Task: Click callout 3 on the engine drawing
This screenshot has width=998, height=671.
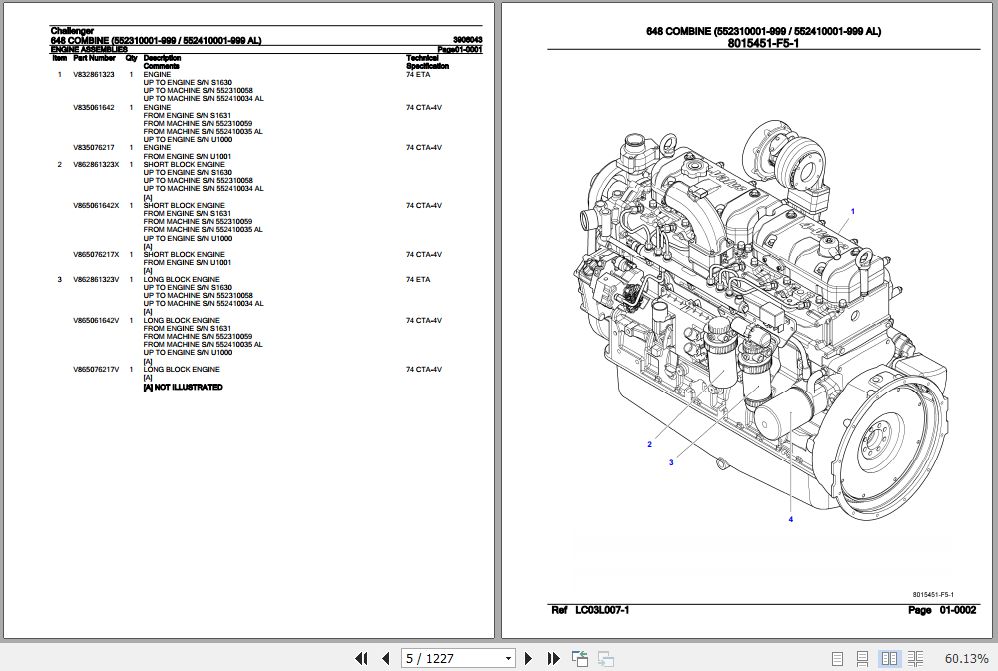Action: [670, 461]
